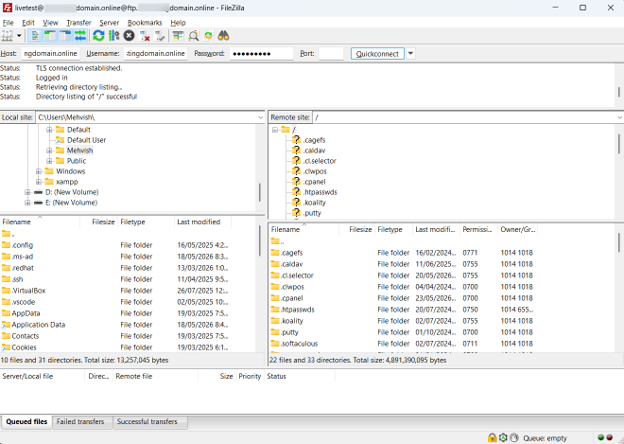Image resolution: width=624 pixels, height=444 pixels.
Task: Click the Port input field
Action: pos(331,53)
